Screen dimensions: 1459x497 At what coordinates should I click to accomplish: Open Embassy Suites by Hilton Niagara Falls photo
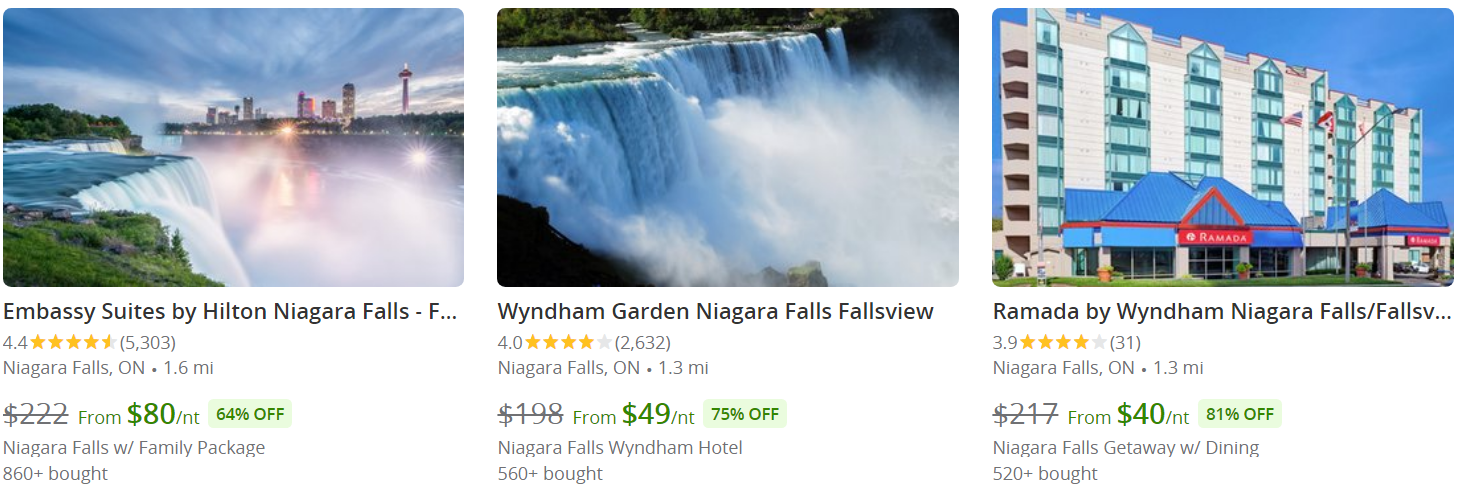[x=233, y=148]
